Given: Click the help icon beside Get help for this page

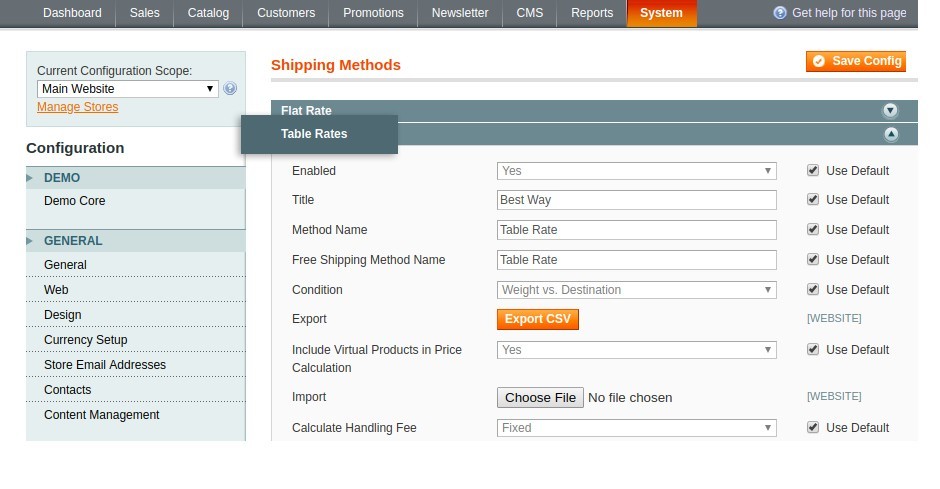Looking at the screenshot, I should [779, 13].
